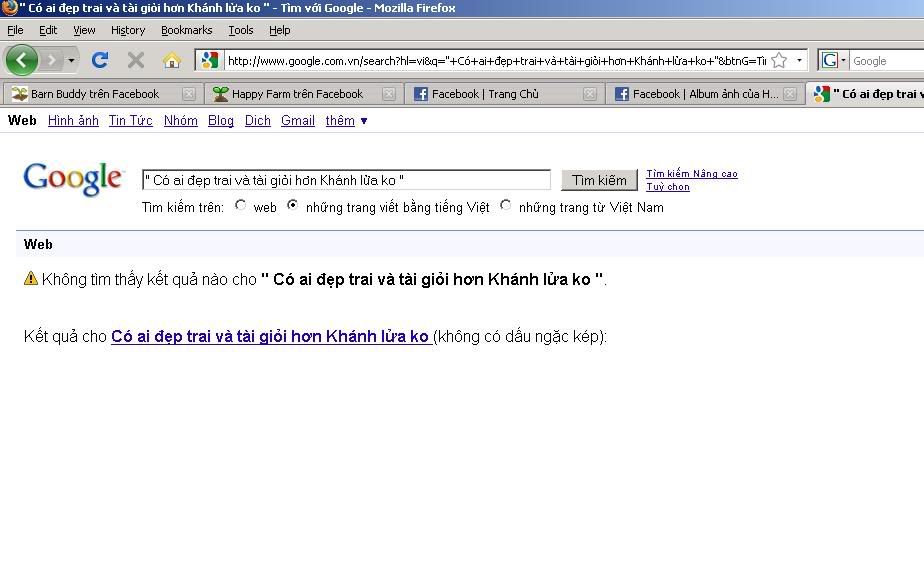Select the active Có ai đẹp trai tab
Image resolution: width=924 pixels, height=579 pixels.
click(x=866, y=94)
